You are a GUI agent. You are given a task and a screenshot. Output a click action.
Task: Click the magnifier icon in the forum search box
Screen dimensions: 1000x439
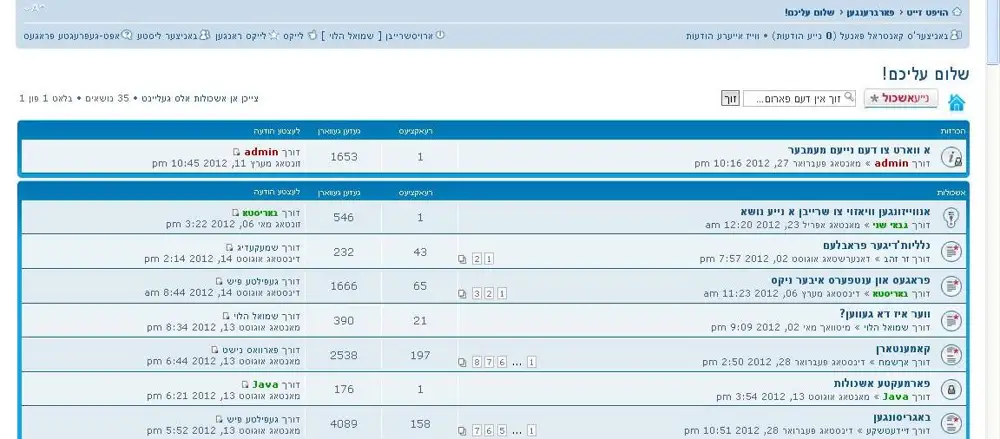pos(849,98)
